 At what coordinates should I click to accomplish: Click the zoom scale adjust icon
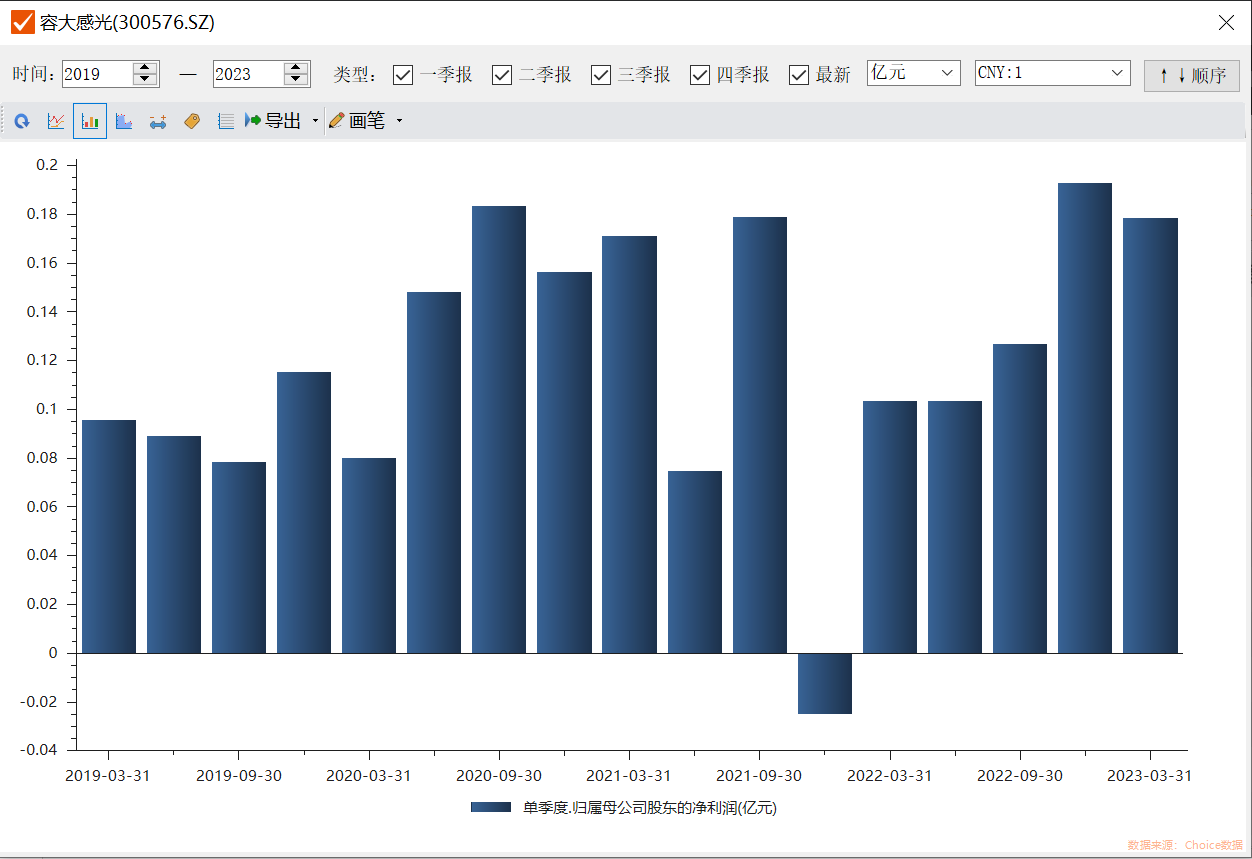point(158,121)
